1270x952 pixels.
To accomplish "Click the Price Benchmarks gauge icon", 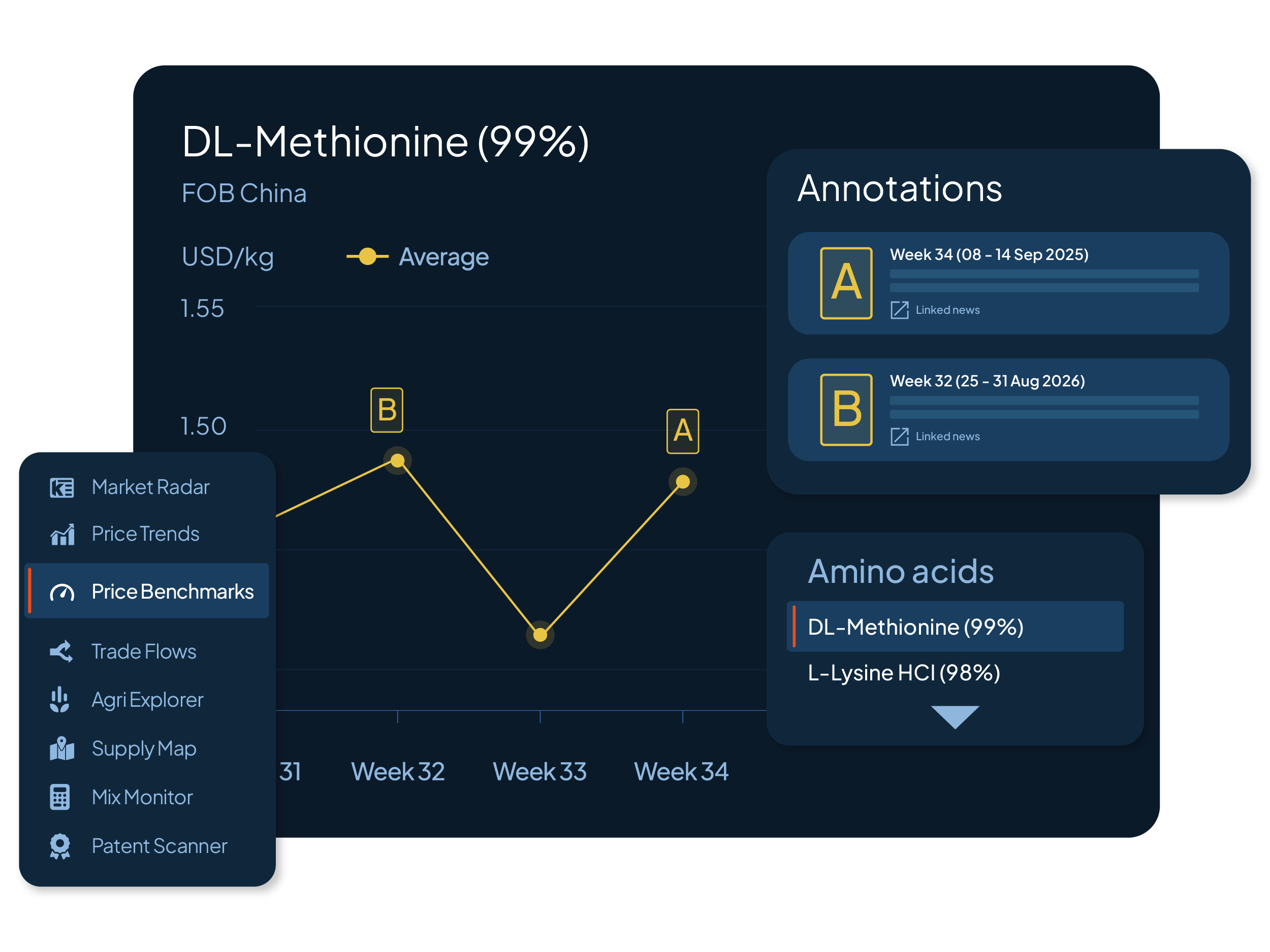I will point(62,593).
